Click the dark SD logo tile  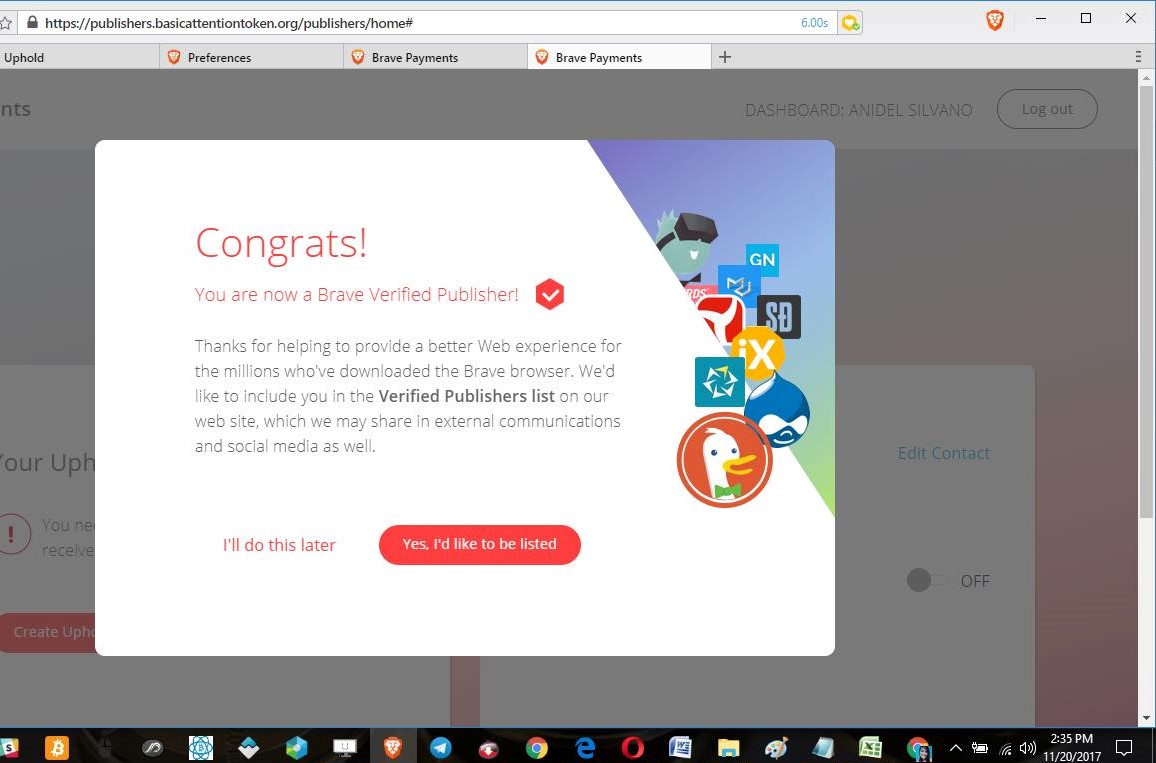pyautogui.click(x=779, y=317)
